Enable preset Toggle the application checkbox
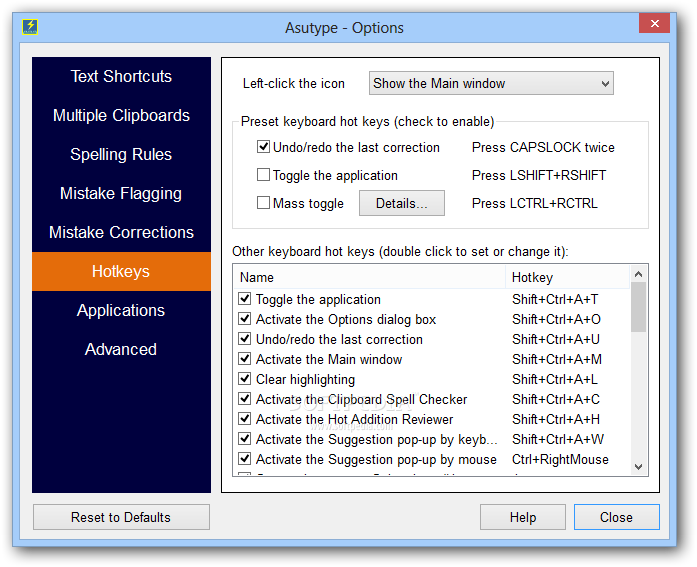The width and height of the screenshot is (697, 567). (263, 175)
